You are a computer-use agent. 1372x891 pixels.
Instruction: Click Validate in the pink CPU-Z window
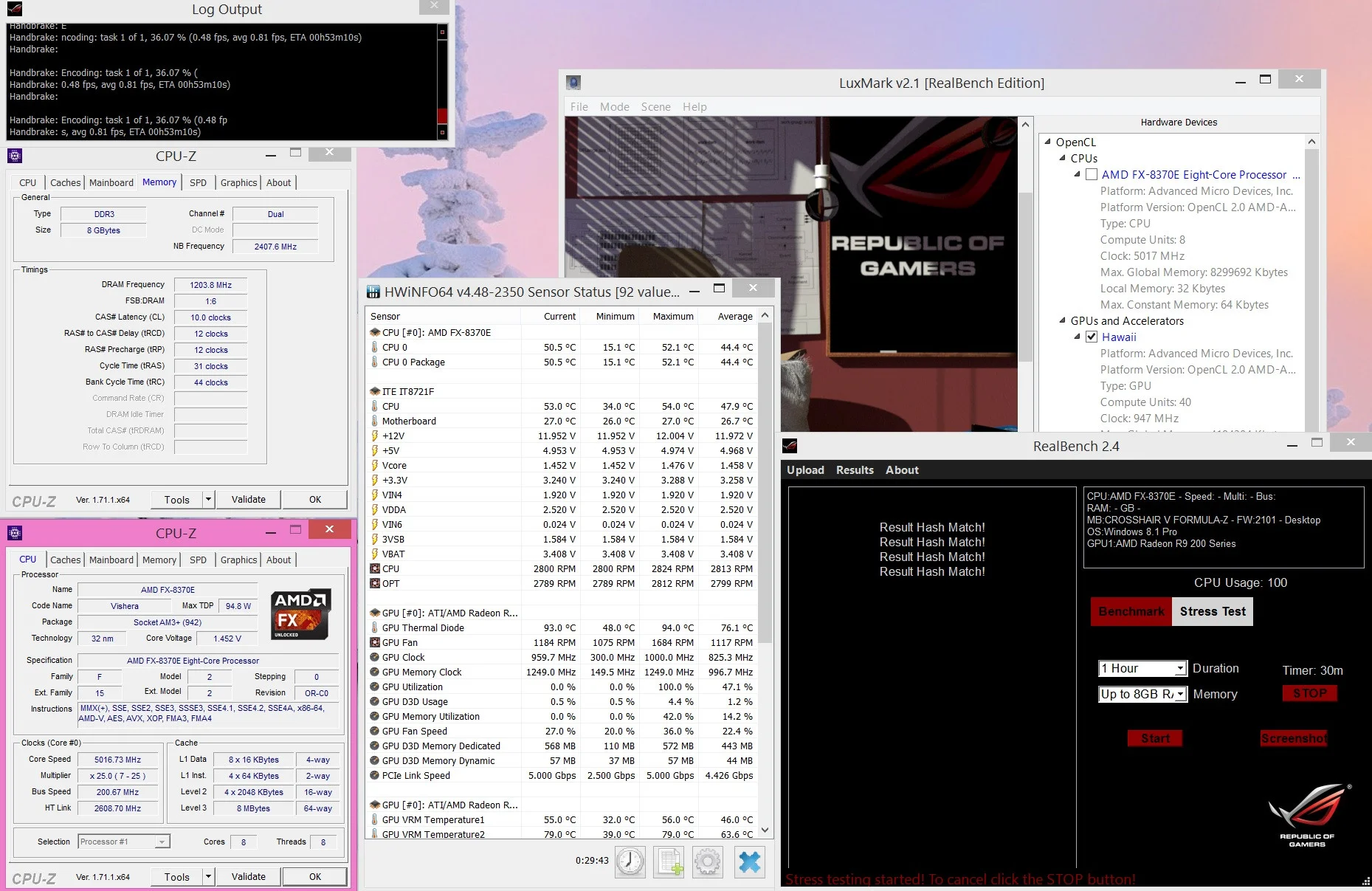[248, 876]
